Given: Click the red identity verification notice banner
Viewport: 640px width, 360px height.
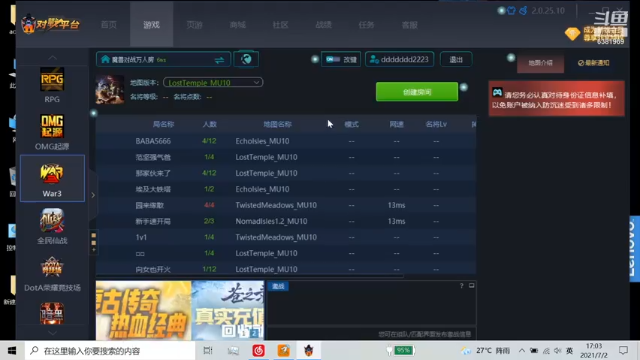Looking at the screenshot, I should pyautogui.click(x=556, y=99).
